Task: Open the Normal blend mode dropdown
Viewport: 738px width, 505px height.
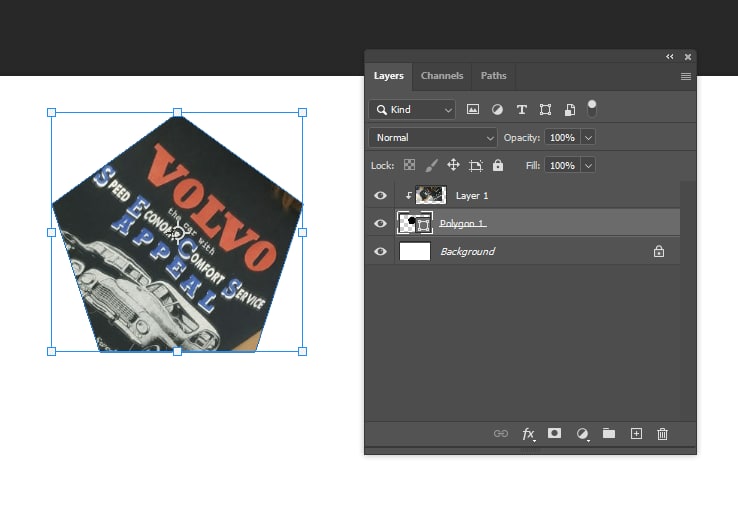Action: [433, 137]
